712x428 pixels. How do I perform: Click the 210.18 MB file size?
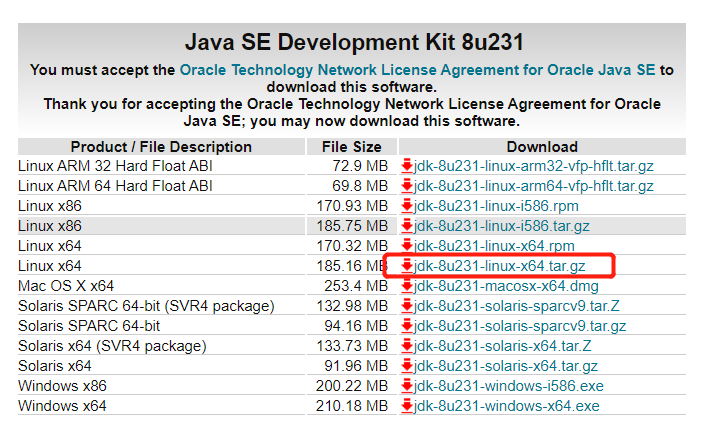click(352, 406)
